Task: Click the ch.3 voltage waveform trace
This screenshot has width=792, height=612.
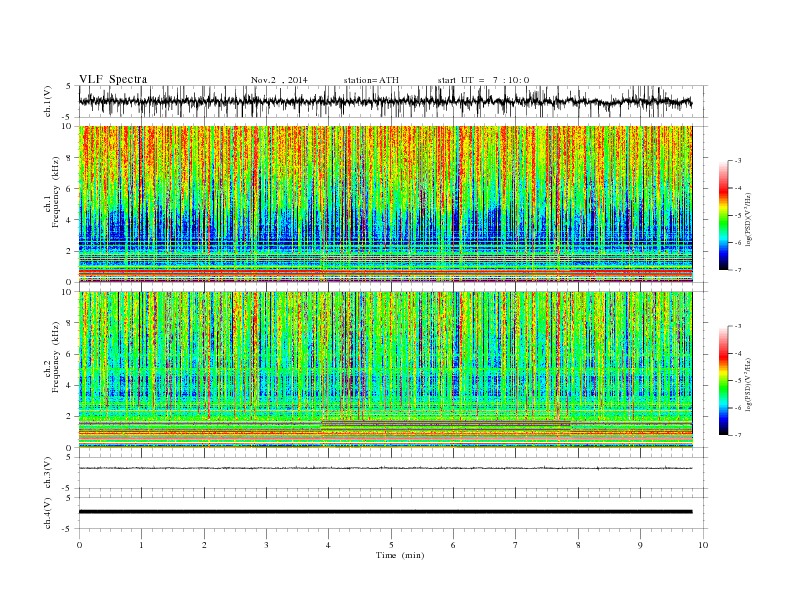Action: [x=386, y=468]
